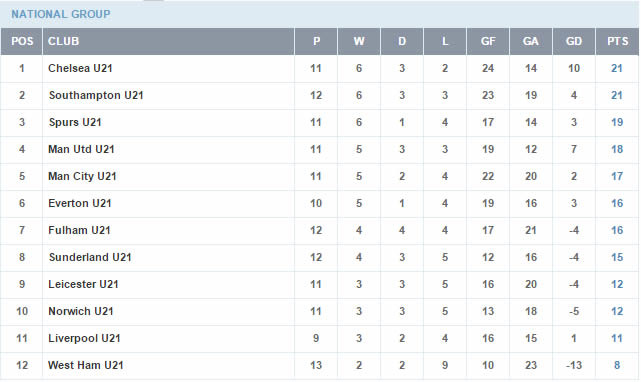Click Sunderland U21 team name

tap(90, 257)
